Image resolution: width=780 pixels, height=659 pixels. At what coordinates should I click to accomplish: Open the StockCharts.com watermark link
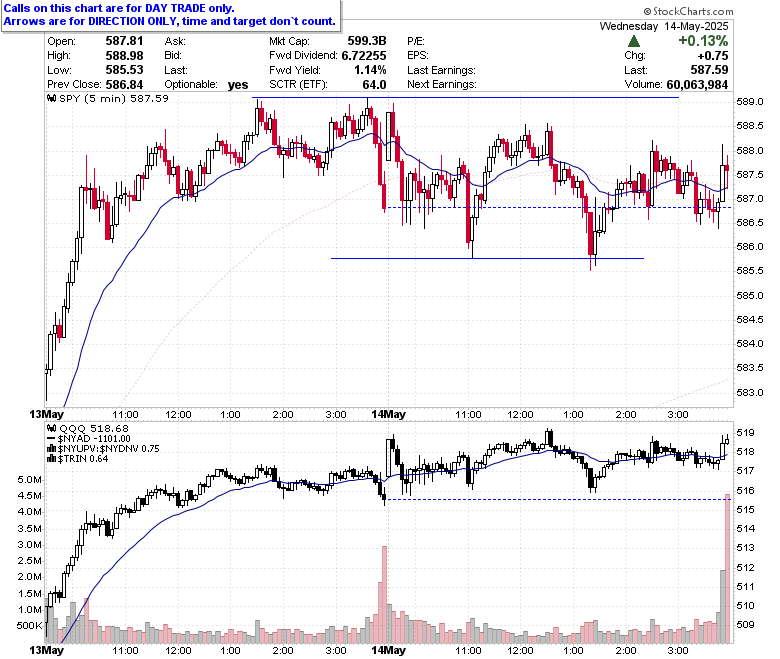tap(688, 11)
